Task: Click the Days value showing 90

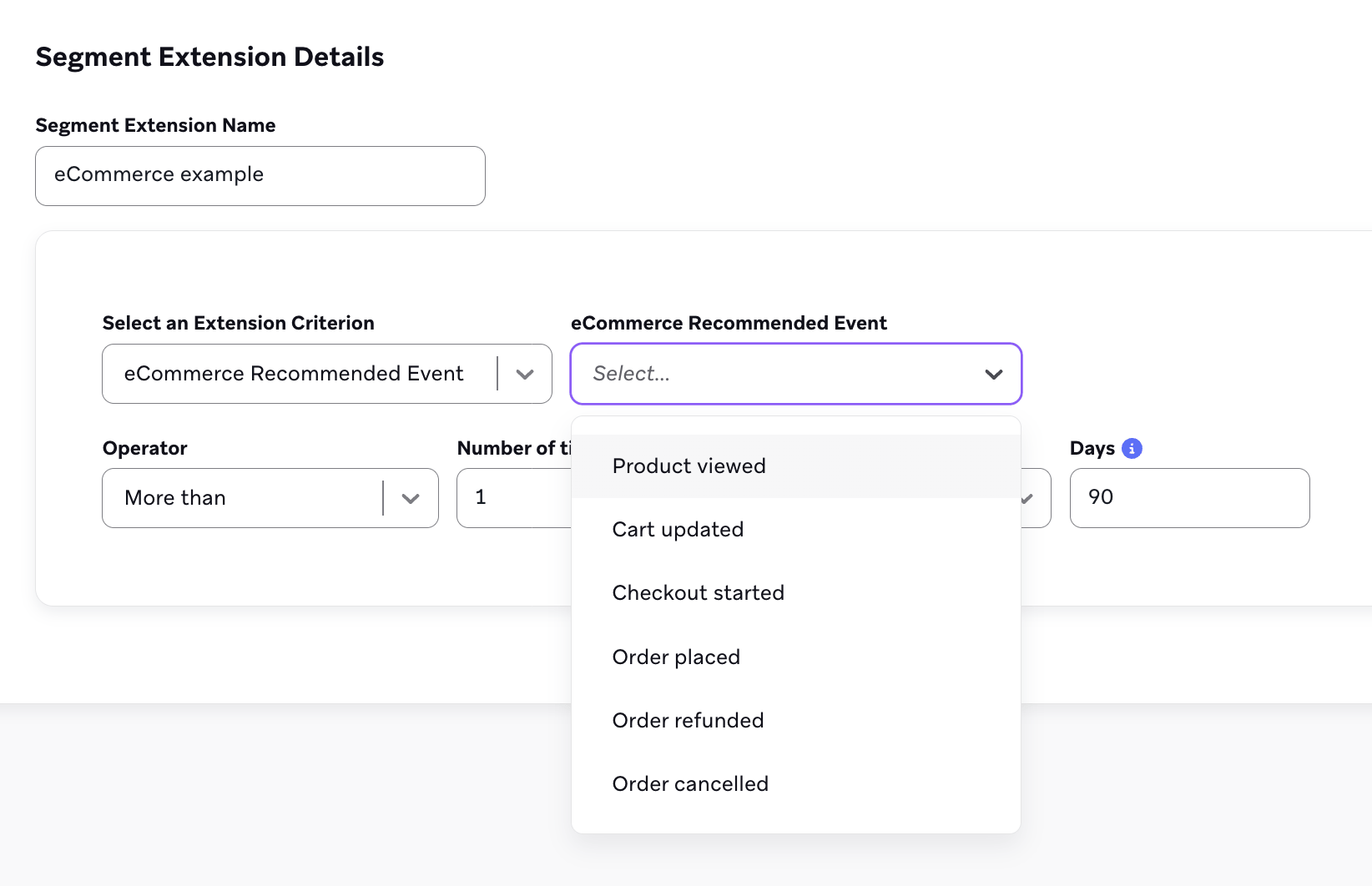Action: tap(1188, 497)
